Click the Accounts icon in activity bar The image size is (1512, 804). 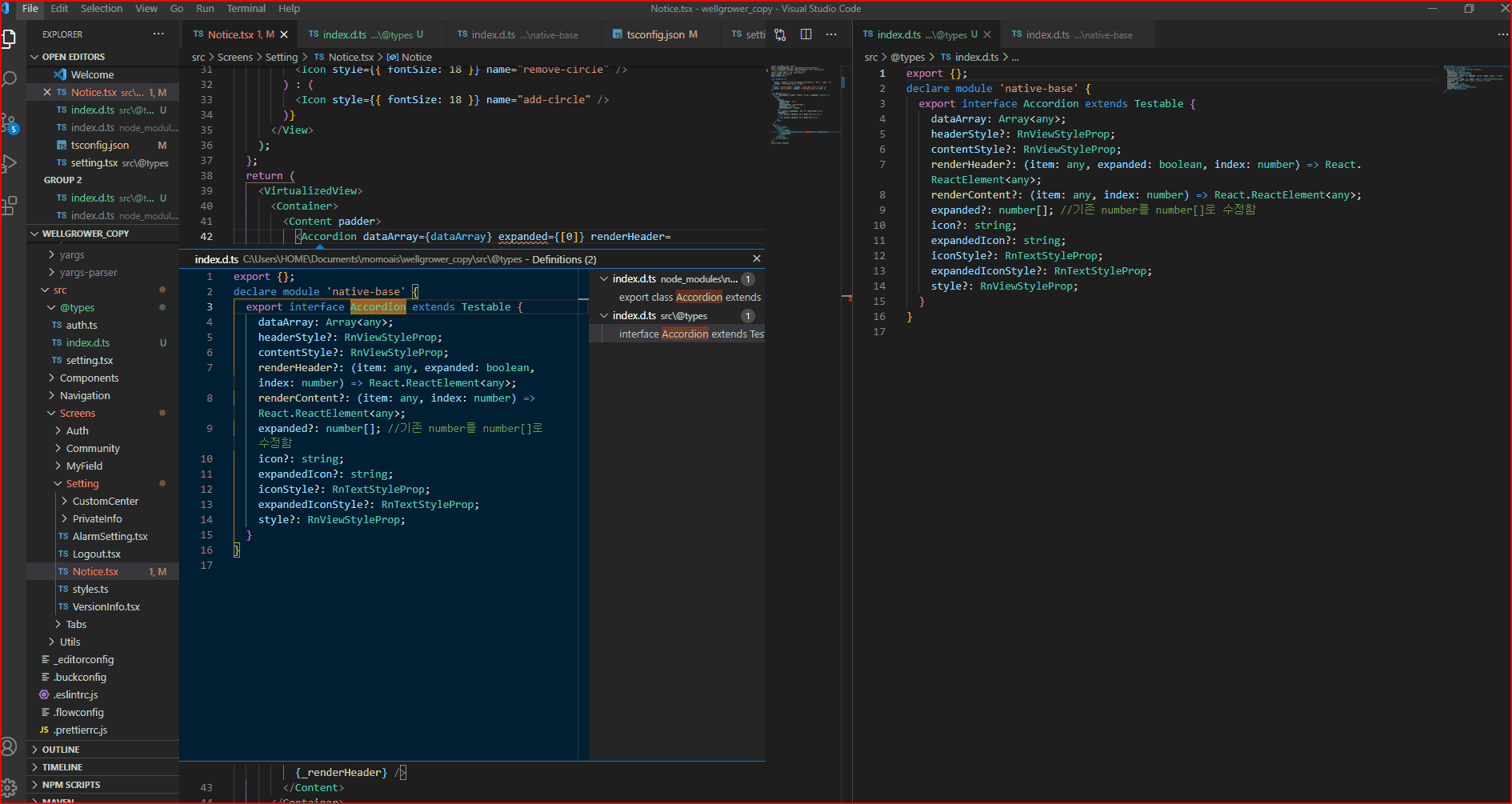point(10,746)
